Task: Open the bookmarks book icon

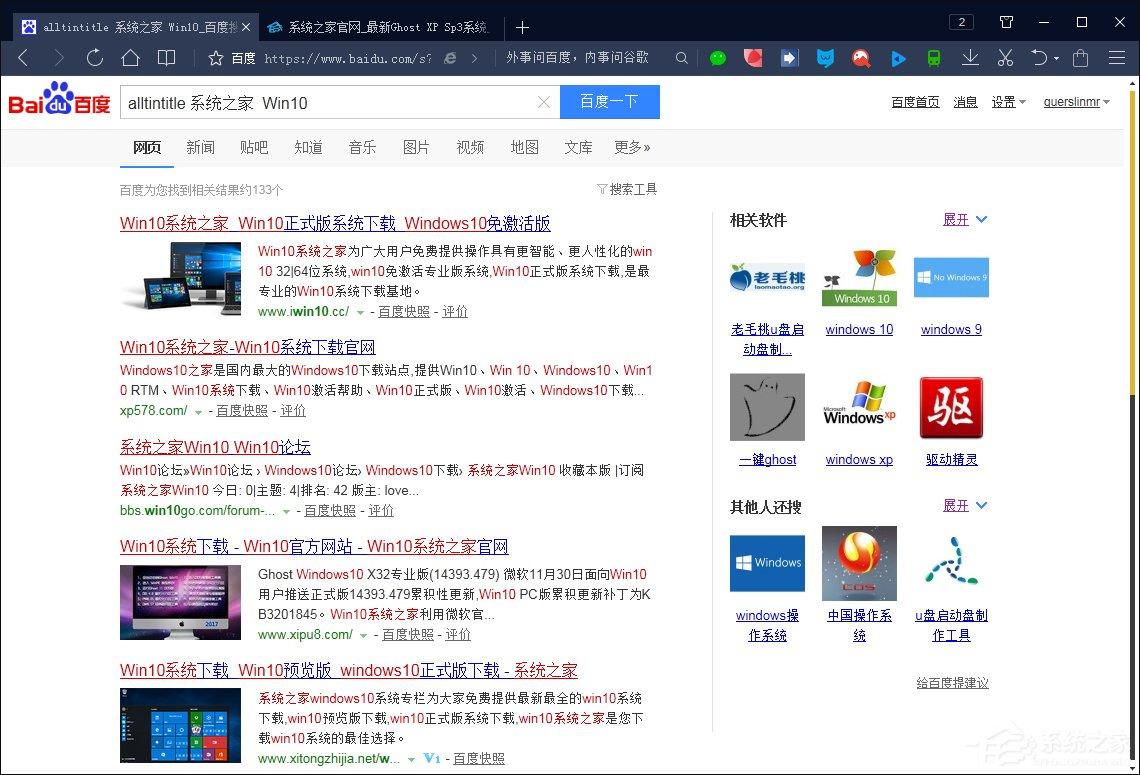Action: tap(166, 58)
